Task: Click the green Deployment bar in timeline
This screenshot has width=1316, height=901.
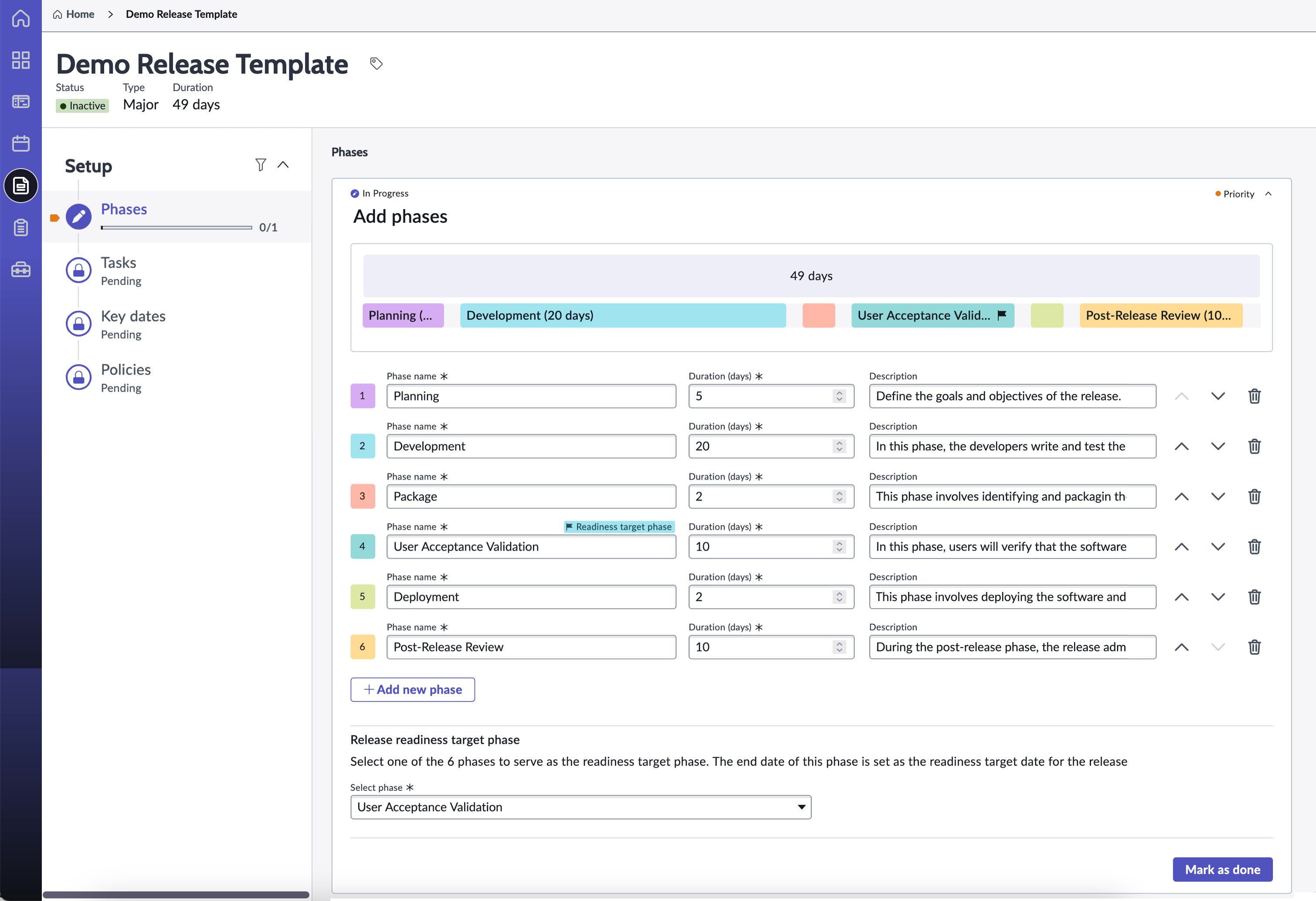Action: coord(1046,315)
